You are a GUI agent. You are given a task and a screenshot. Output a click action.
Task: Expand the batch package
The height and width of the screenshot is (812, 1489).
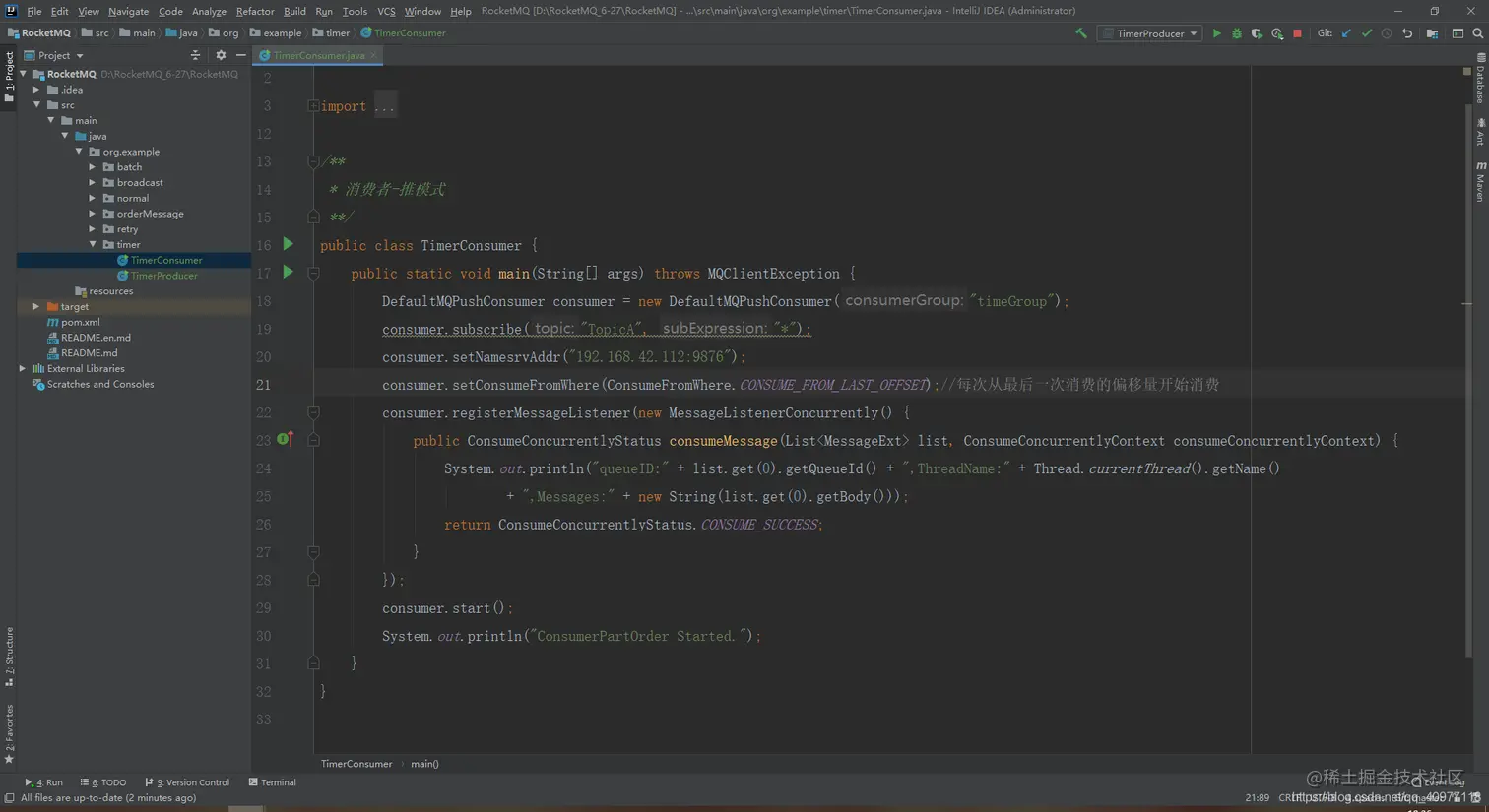(93, 167)
